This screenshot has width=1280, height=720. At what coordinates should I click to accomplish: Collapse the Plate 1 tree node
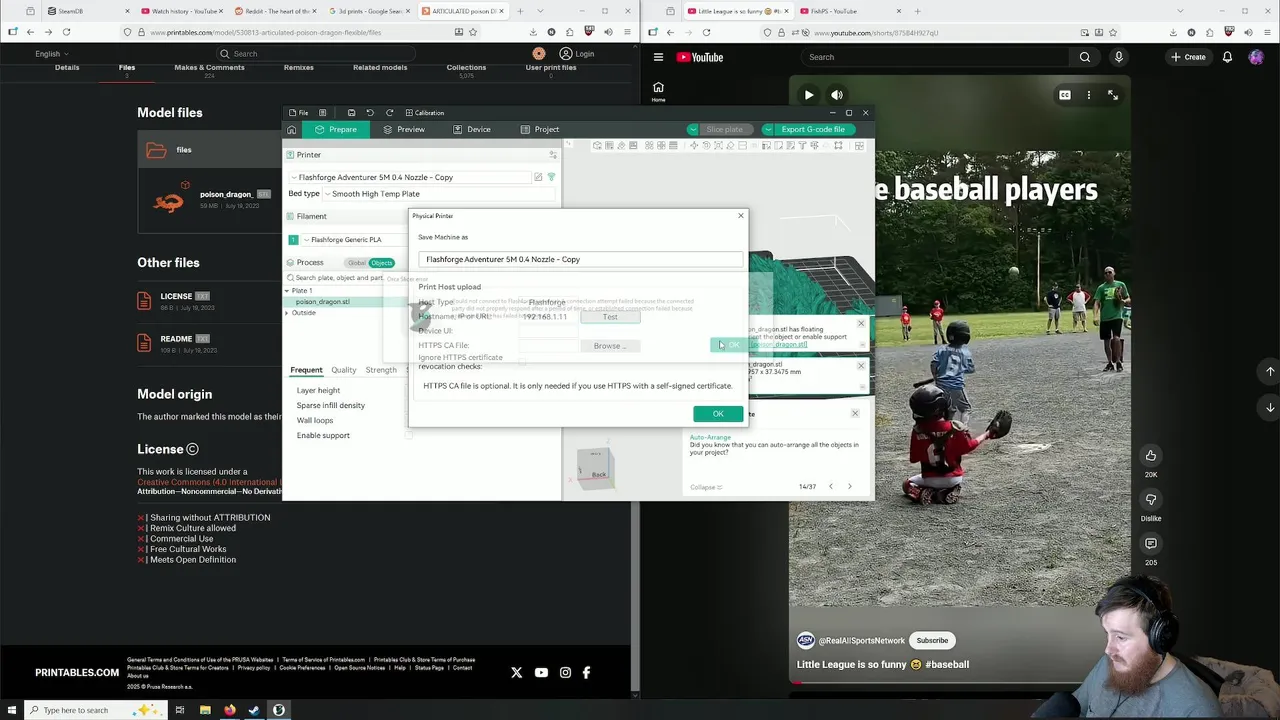[x=287, y=291]
